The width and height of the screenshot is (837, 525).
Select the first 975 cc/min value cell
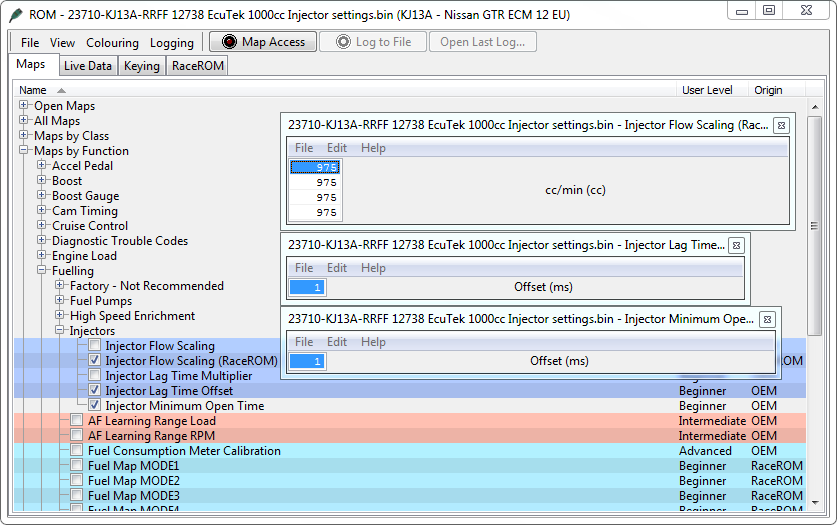click(x=315, y=167)
